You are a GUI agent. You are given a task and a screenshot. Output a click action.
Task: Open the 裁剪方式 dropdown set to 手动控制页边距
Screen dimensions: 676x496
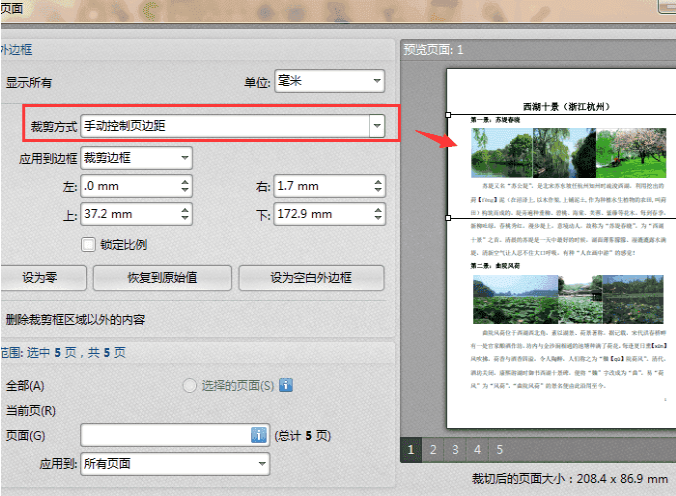point(232,126)
